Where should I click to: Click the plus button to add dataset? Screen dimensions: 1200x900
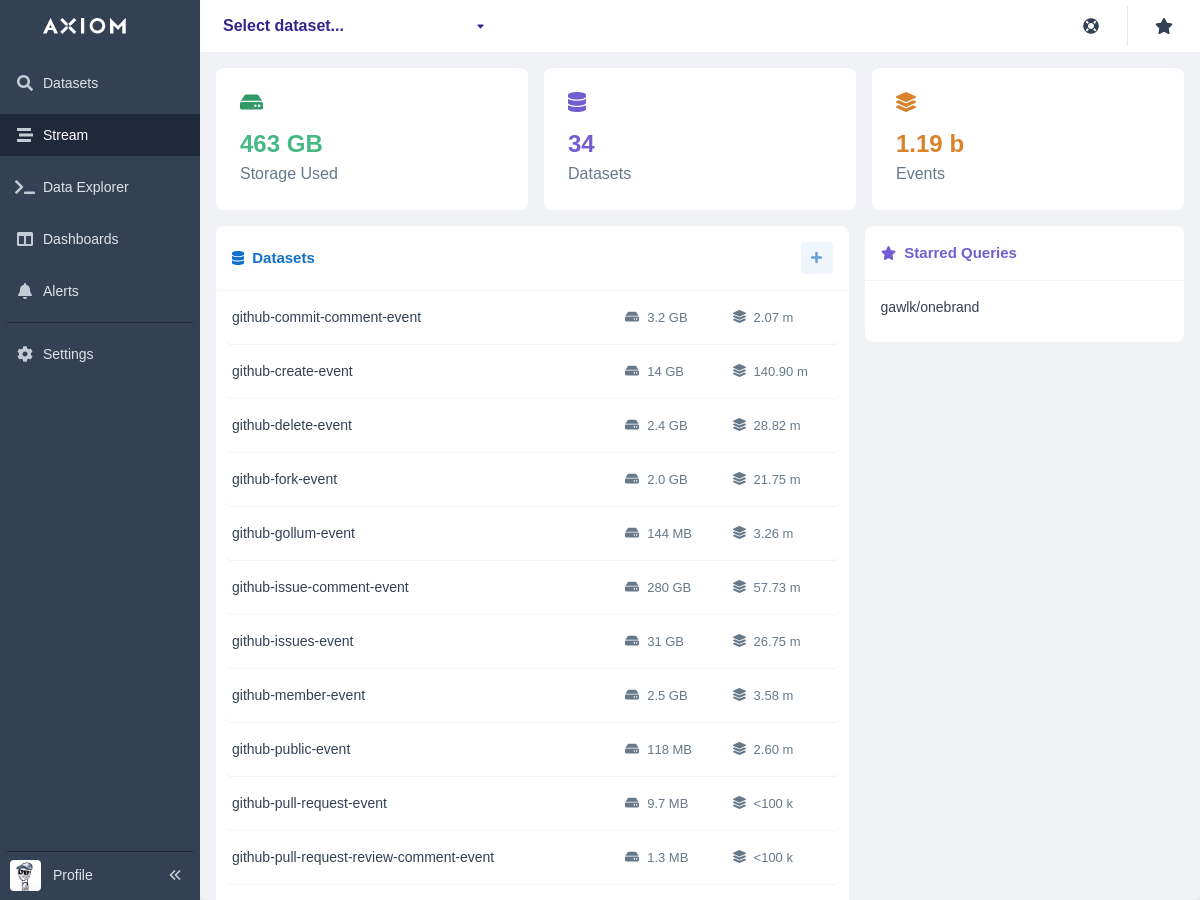tap(816, 258)
